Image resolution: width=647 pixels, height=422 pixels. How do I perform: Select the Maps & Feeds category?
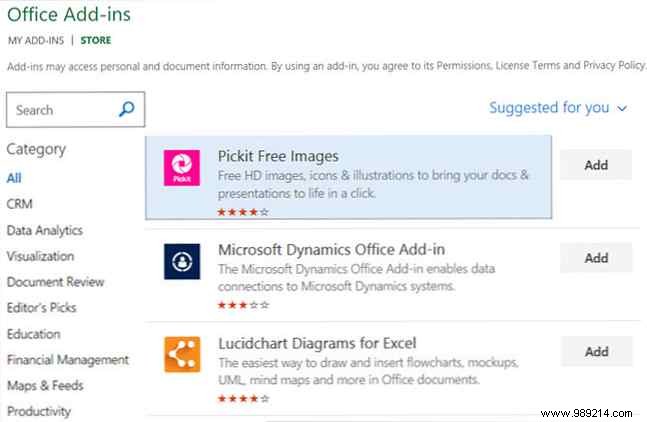45,386
